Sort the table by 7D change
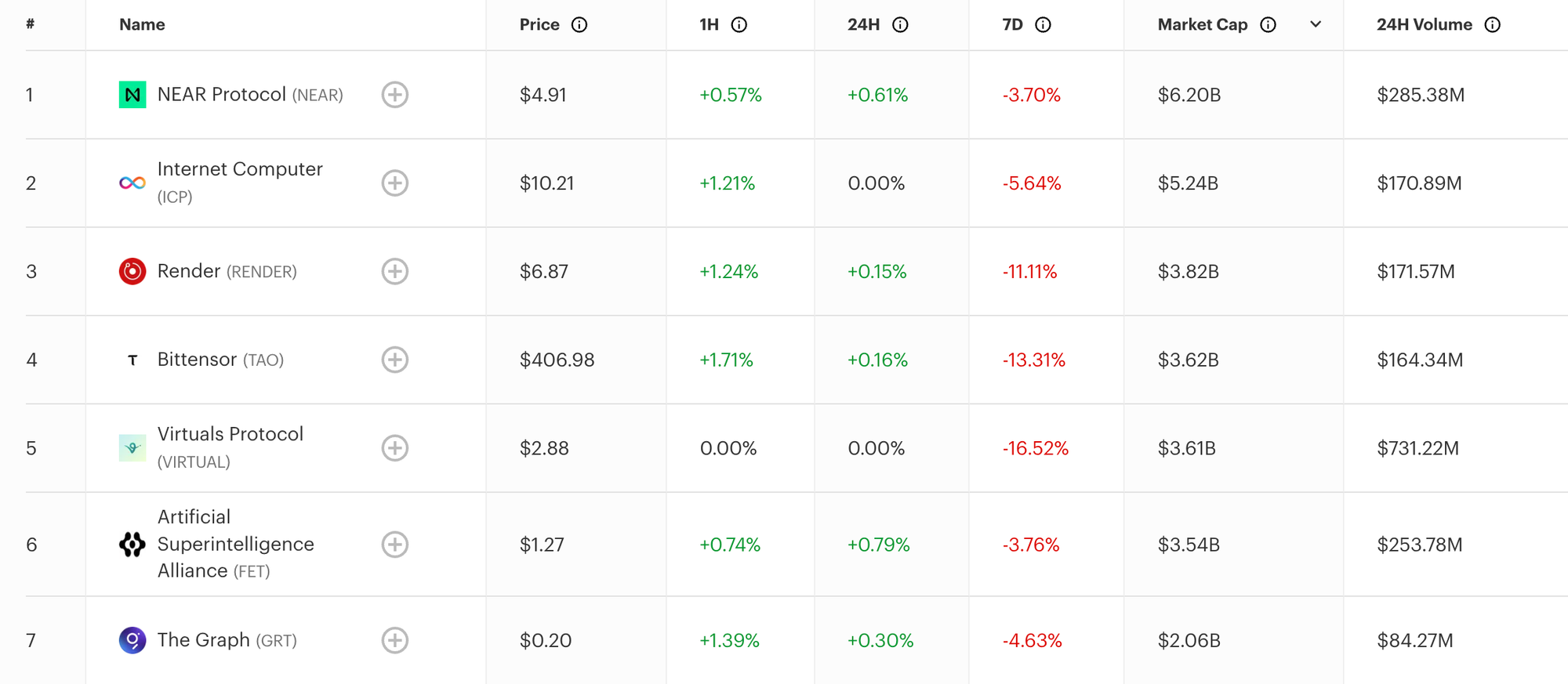The height and width of the screenshot is (684, 1568). pos(1016,24)
